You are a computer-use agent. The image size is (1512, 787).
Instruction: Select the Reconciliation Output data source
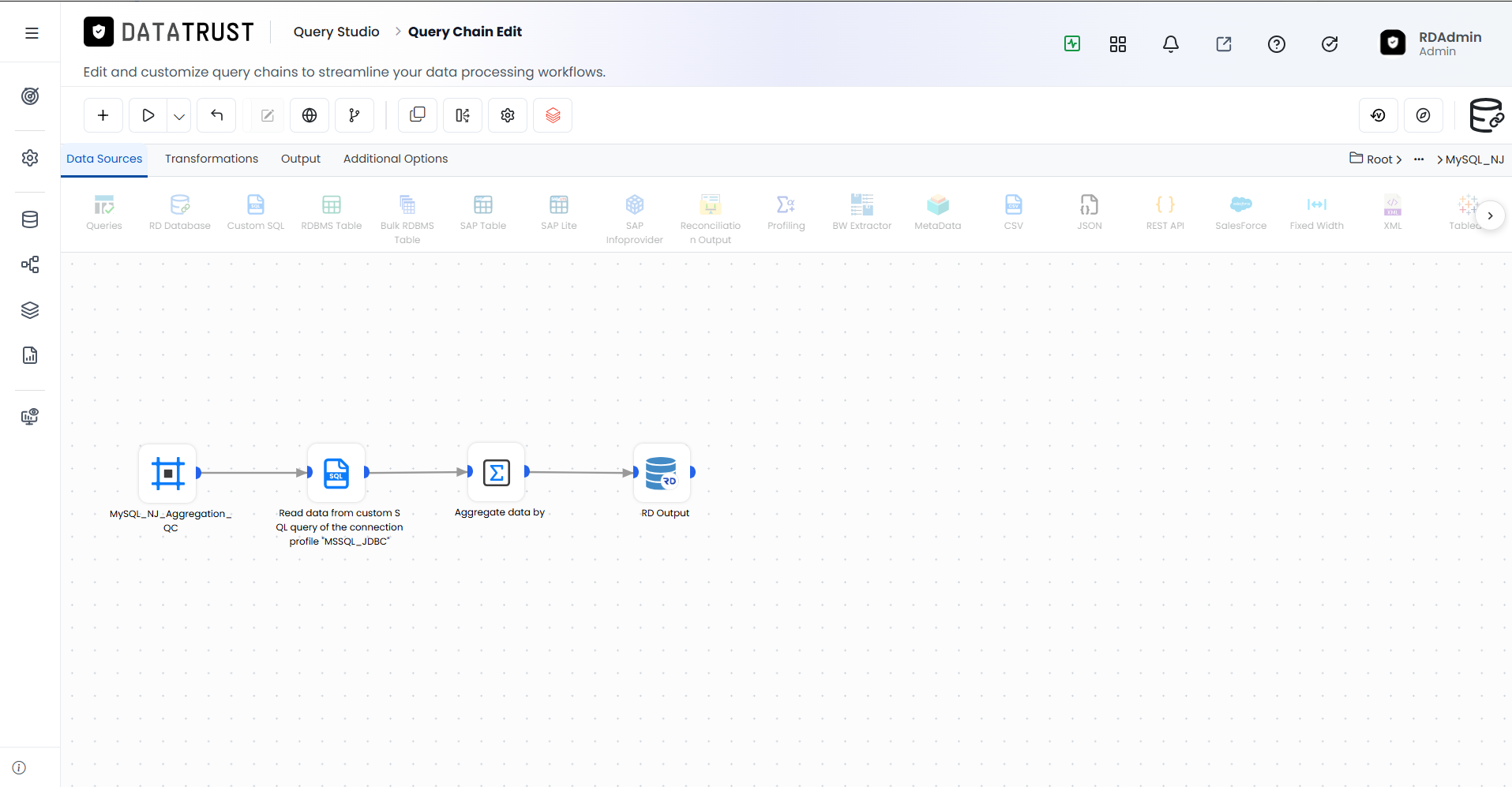click(711, 219)
